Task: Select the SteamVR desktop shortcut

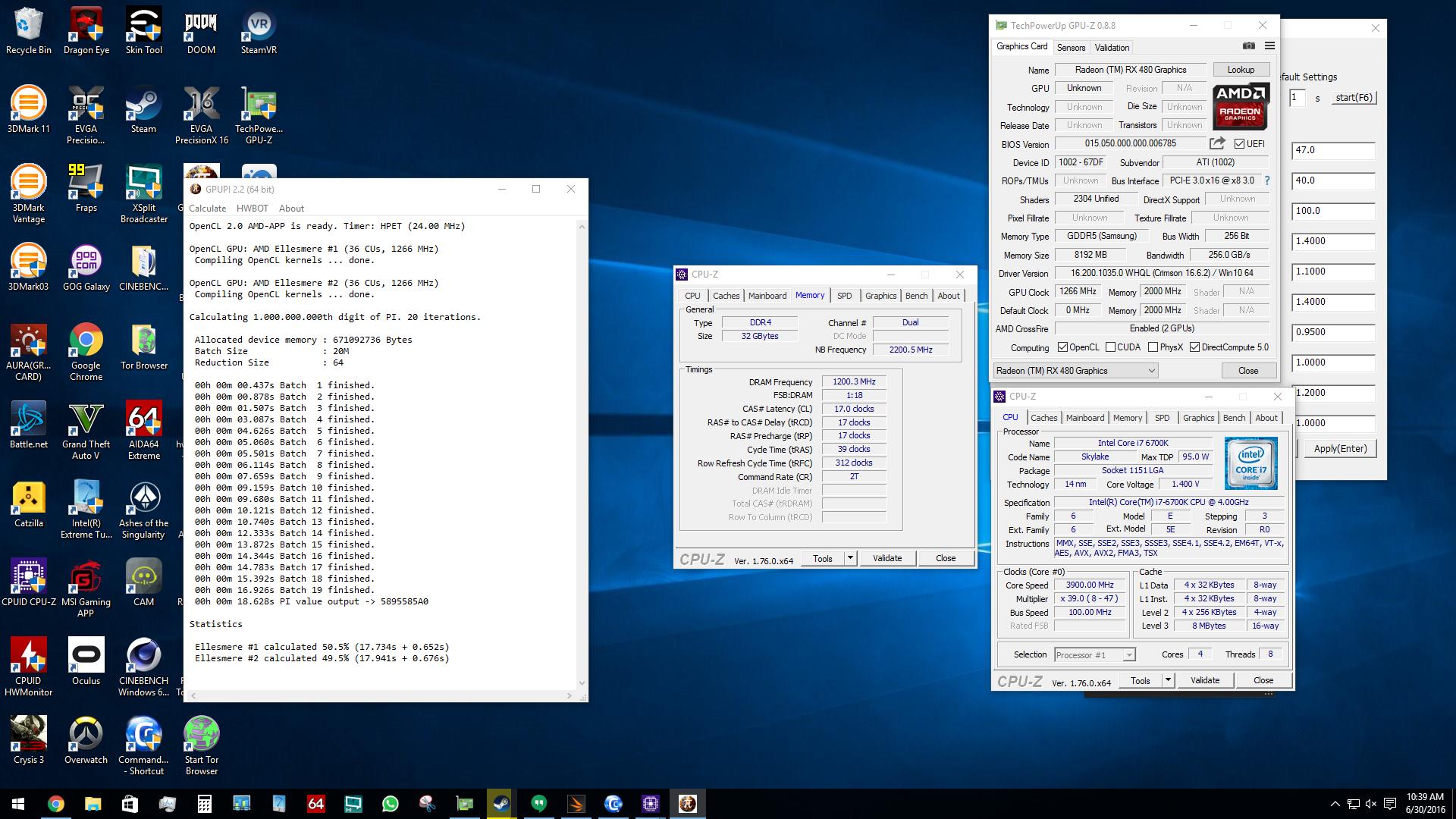Action: click(259, 32)
